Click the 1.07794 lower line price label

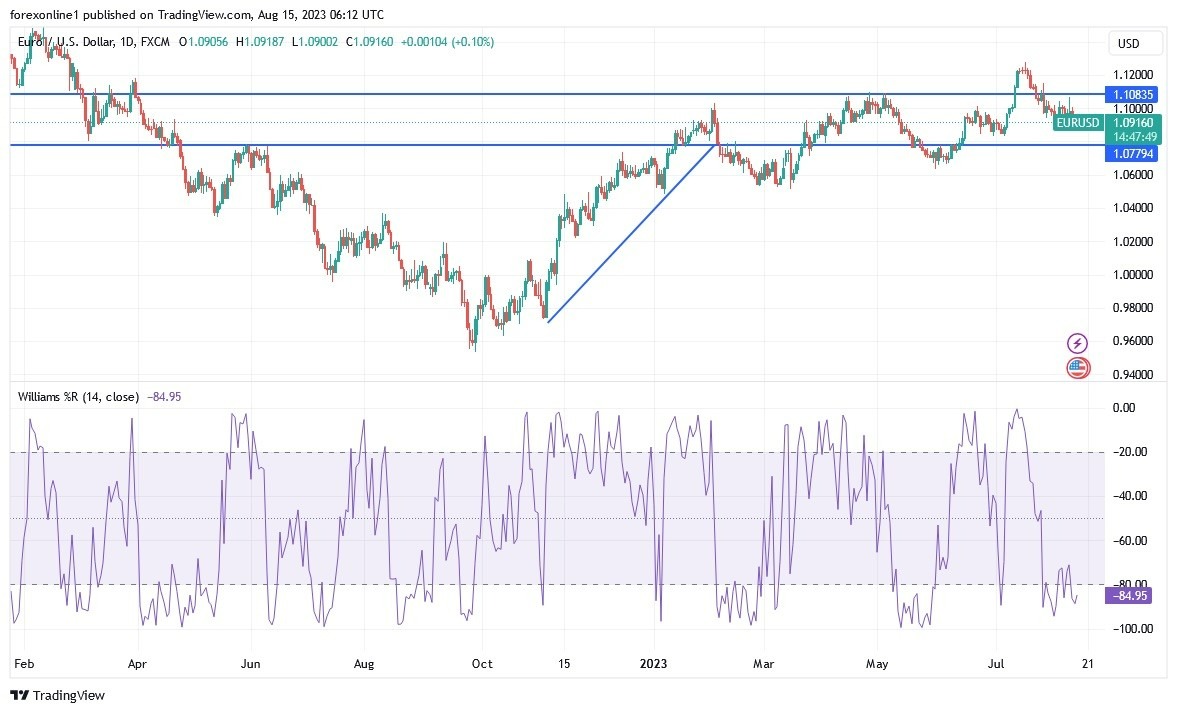(1133, 153)
